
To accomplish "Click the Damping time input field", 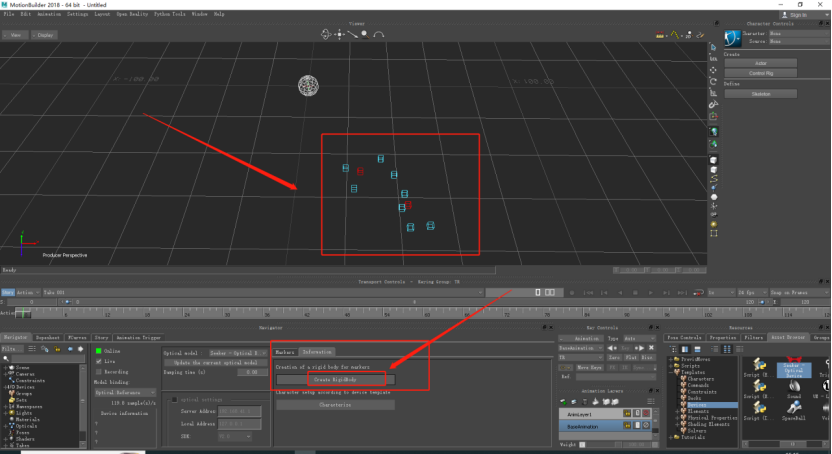I will tap(252, 372).
